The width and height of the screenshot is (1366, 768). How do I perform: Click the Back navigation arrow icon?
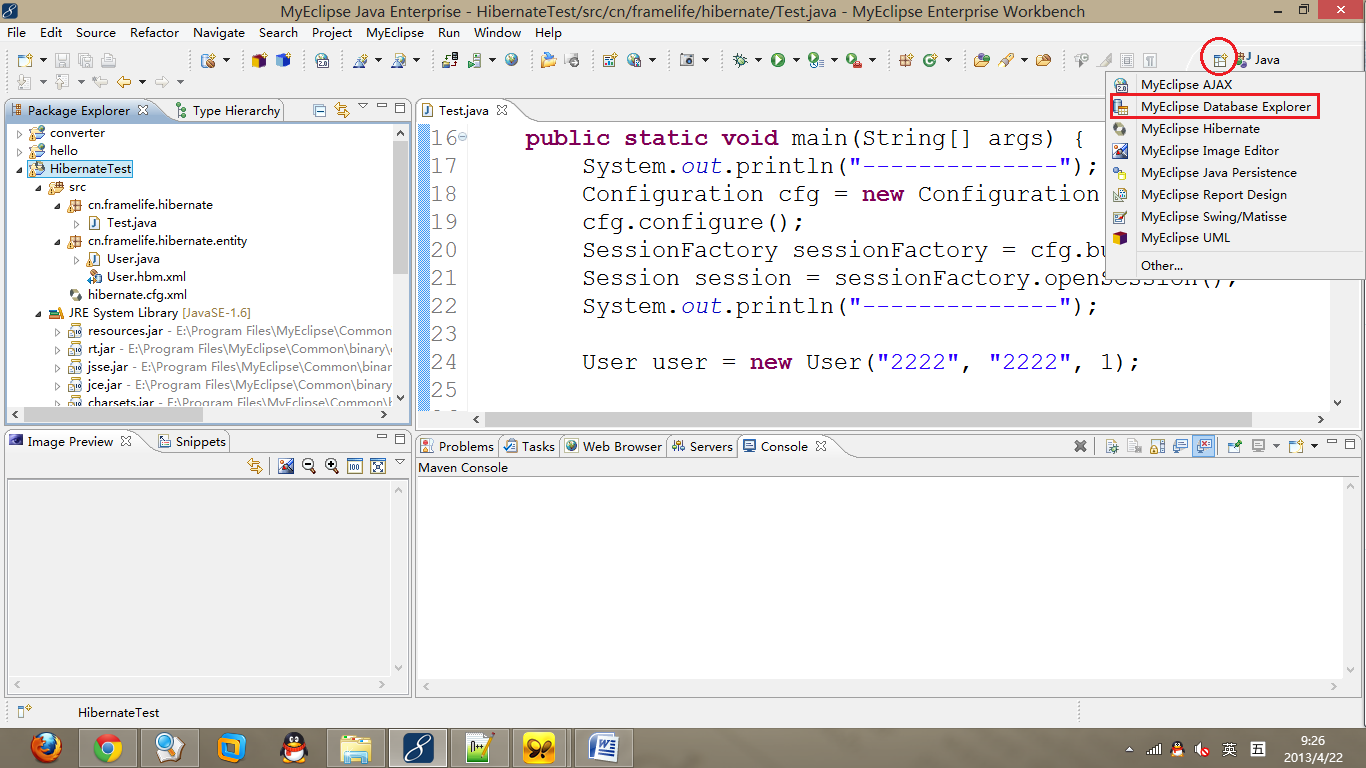(124, 82)
